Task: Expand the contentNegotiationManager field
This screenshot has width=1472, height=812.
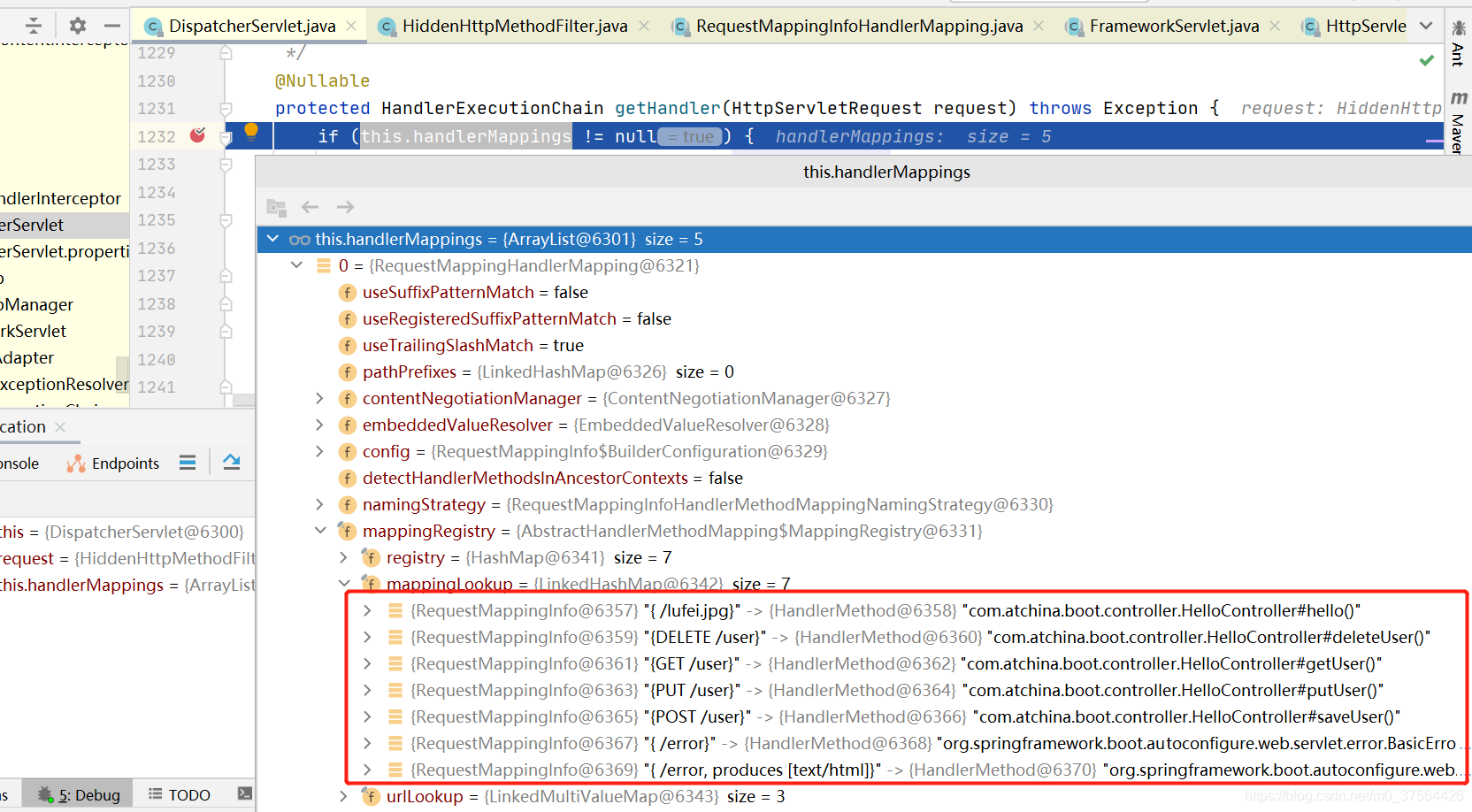Action: click(320, 398)
